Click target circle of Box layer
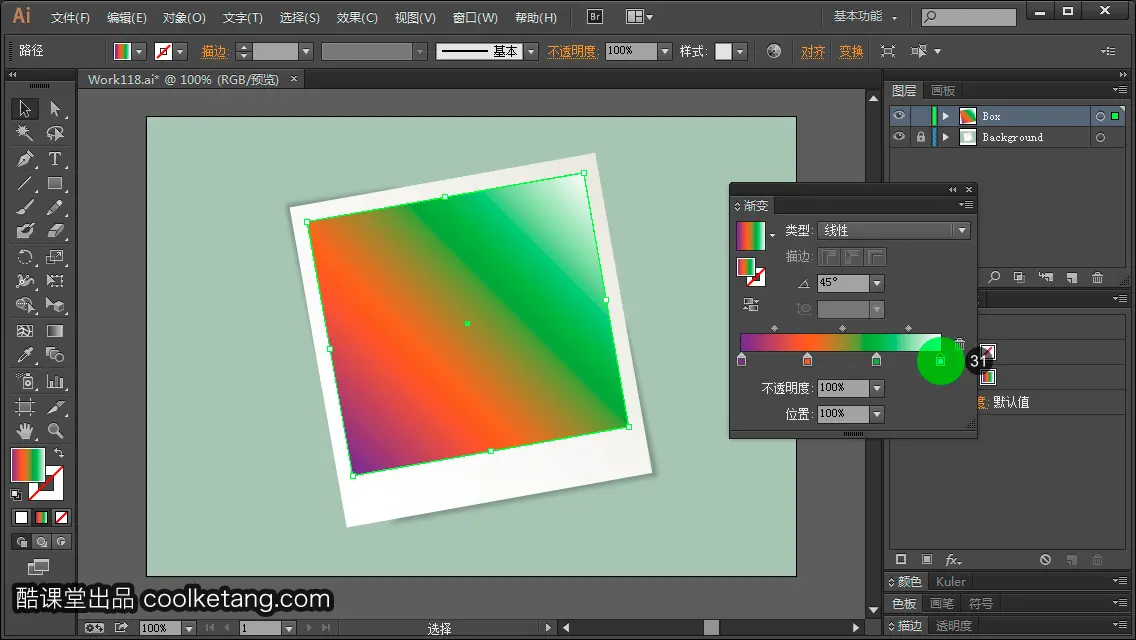Image resolution: width=1136 pixels, height=640 pixels. (x=1100, y=116)
